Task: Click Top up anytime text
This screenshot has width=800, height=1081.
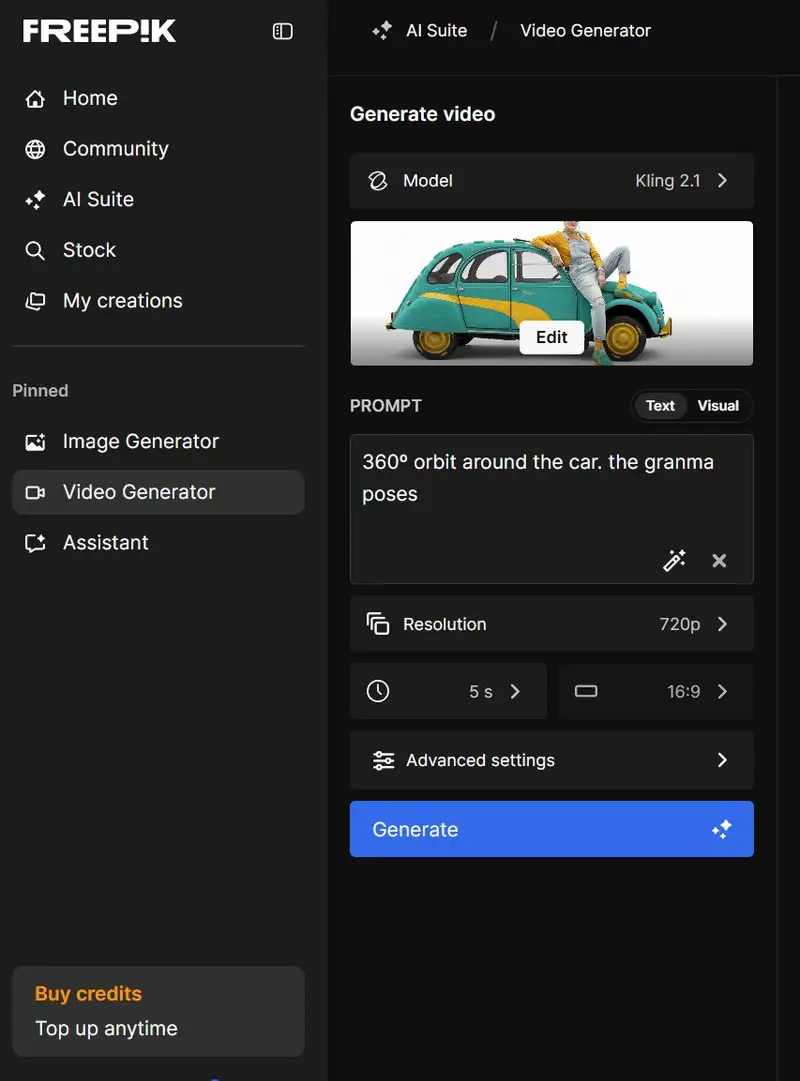Action: click(x=106, y=1029)
